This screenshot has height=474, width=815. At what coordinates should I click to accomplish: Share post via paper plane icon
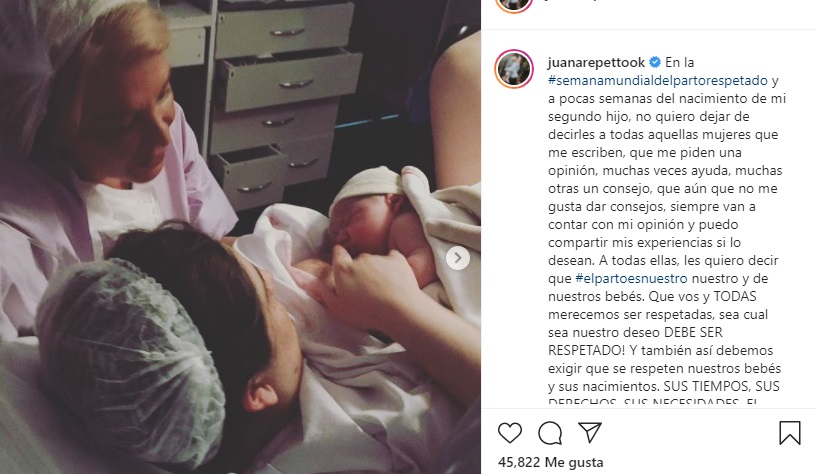point(590,432)
